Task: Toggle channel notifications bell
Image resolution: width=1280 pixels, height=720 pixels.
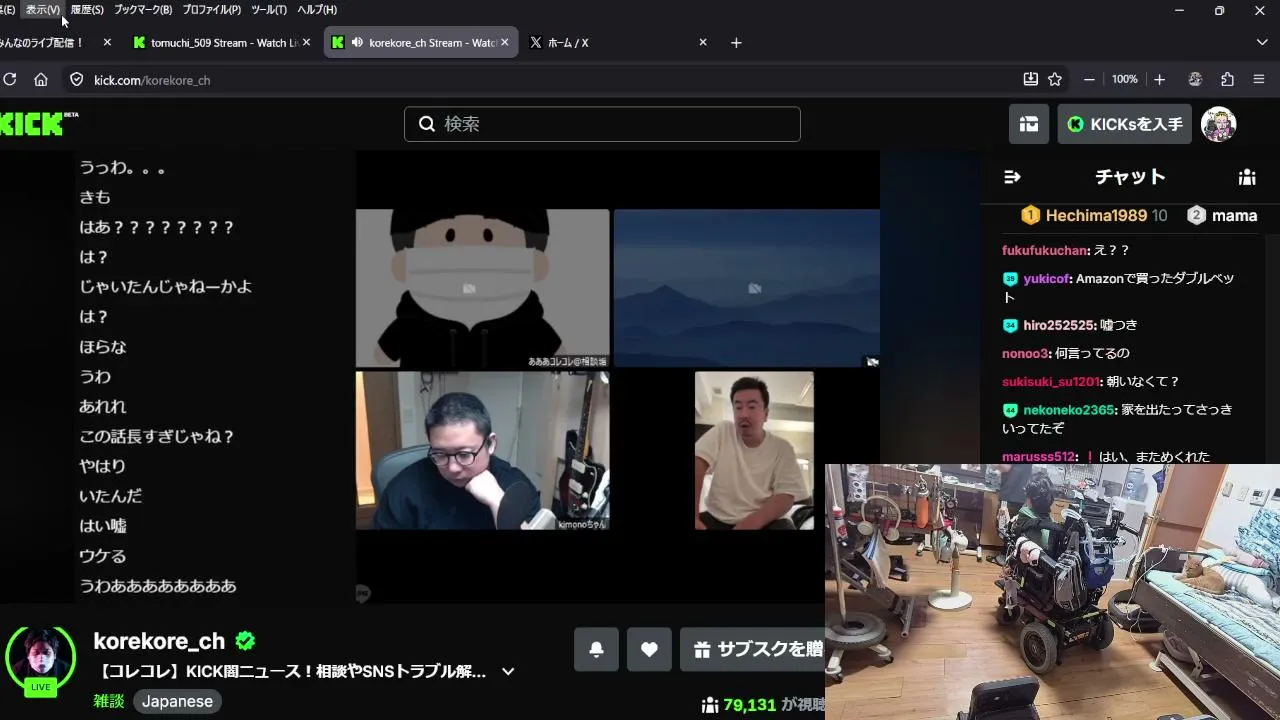Action: coord(596,650)
